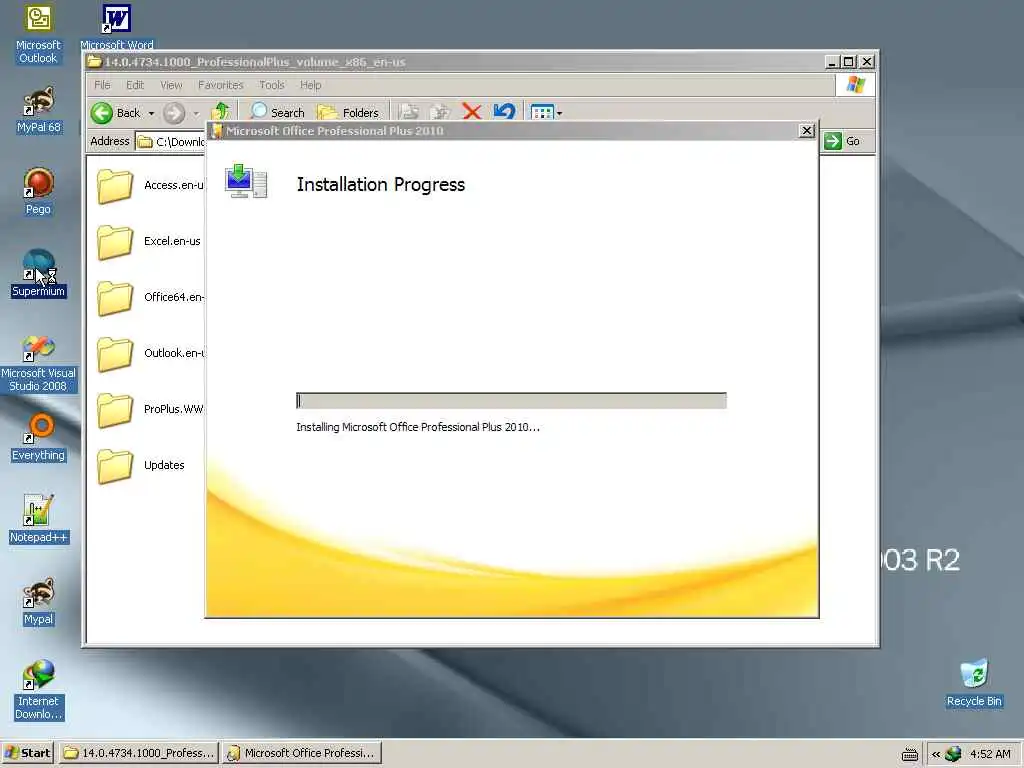The height and width of the screenshot is (768, 1024).
Task: Select the Excel.en-us folder
Action: coord(149,242)
